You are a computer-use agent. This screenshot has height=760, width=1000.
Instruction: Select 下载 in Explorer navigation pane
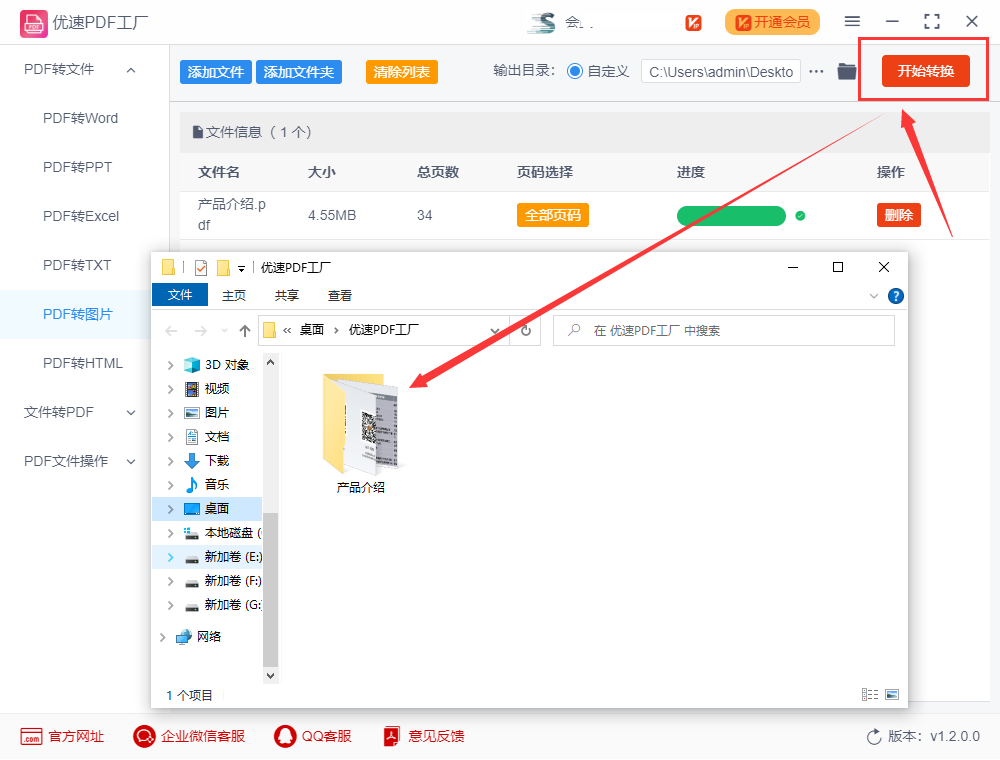(x=207, y=461)
